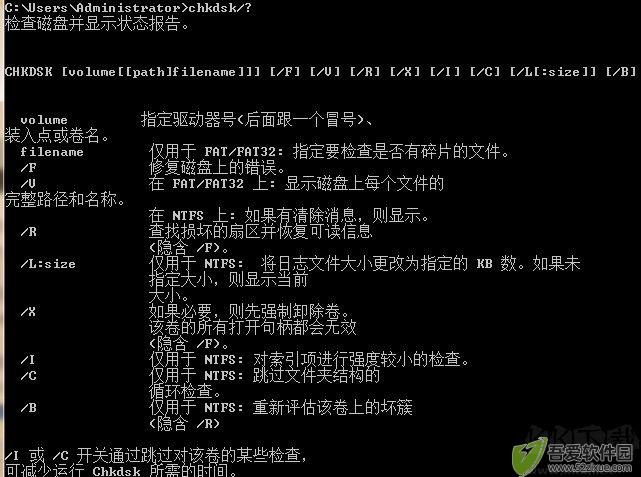Viewport: 641px width, 477px height.
Task: Click the 修复磁盘上的错误 description text
Action: pos(217,168)
